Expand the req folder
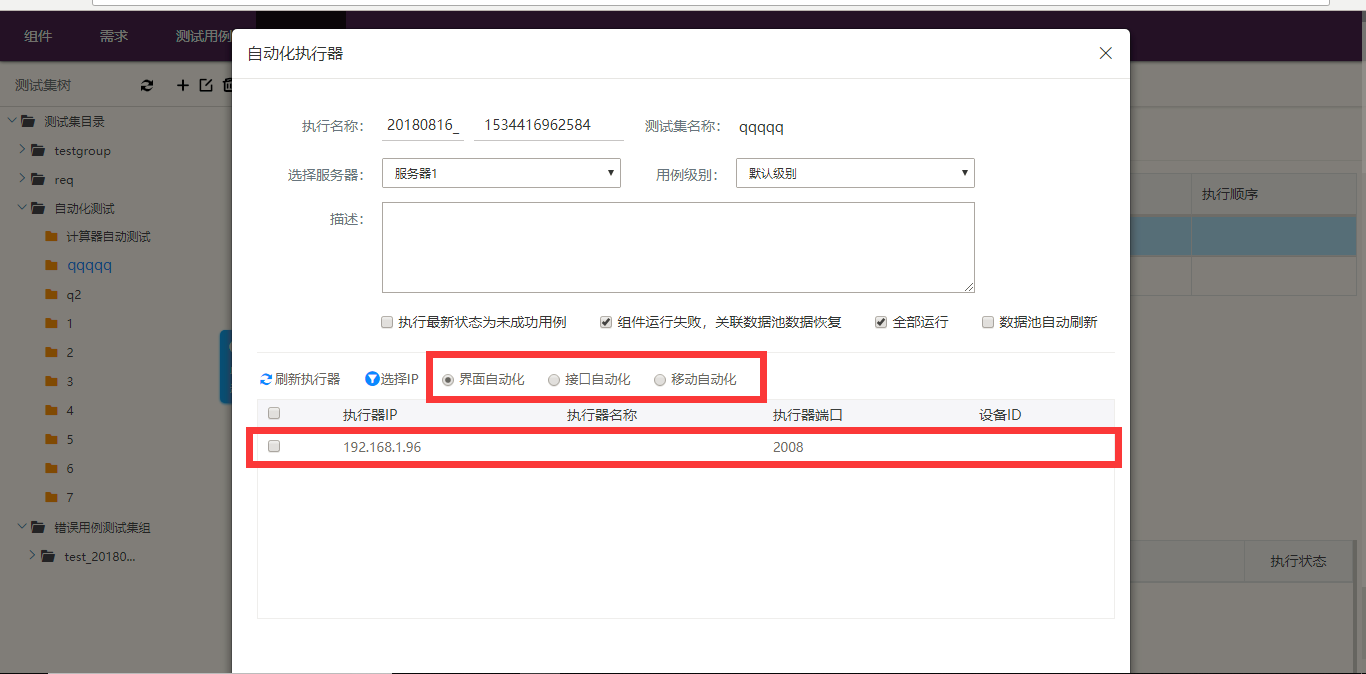1366x674 pixels. point(22,179)
